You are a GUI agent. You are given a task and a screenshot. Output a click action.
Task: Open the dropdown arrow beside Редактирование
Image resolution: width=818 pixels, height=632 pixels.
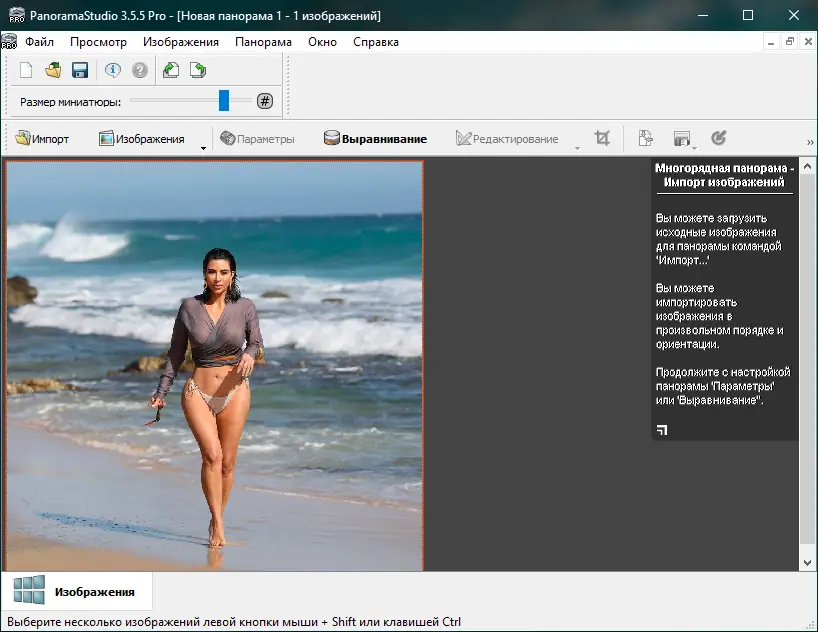pos(577,148)
